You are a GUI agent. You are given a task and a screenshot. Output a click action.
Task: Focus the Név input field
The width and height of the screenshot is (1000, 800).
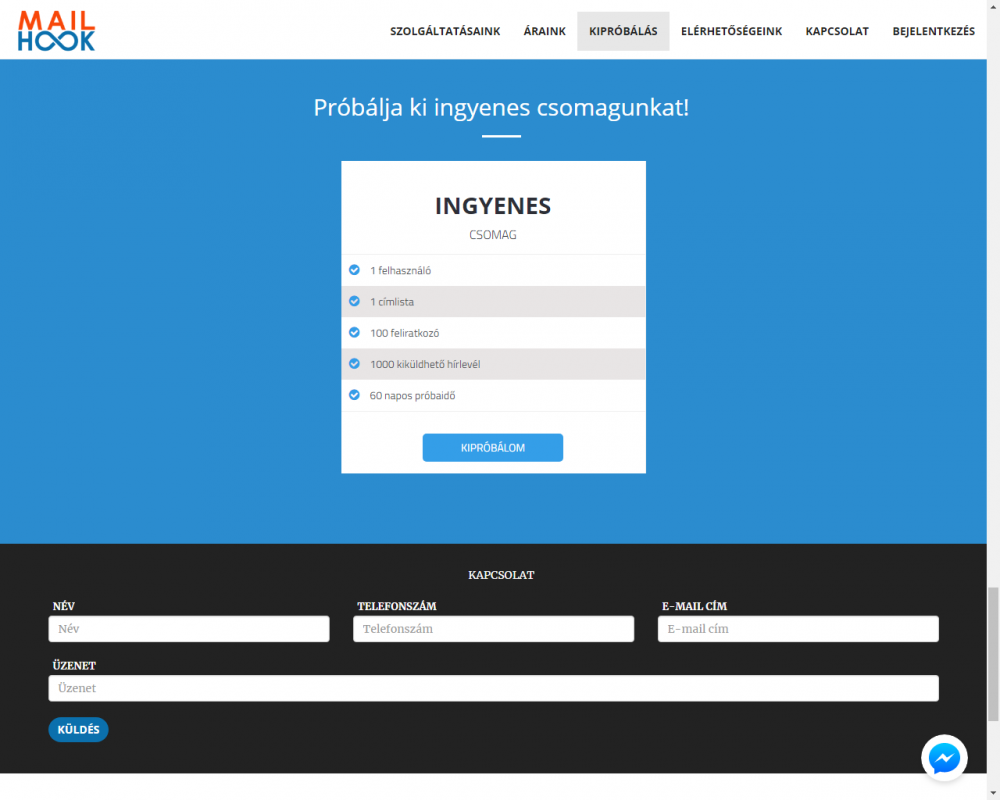pyautogui.click(x=189, y=629)
